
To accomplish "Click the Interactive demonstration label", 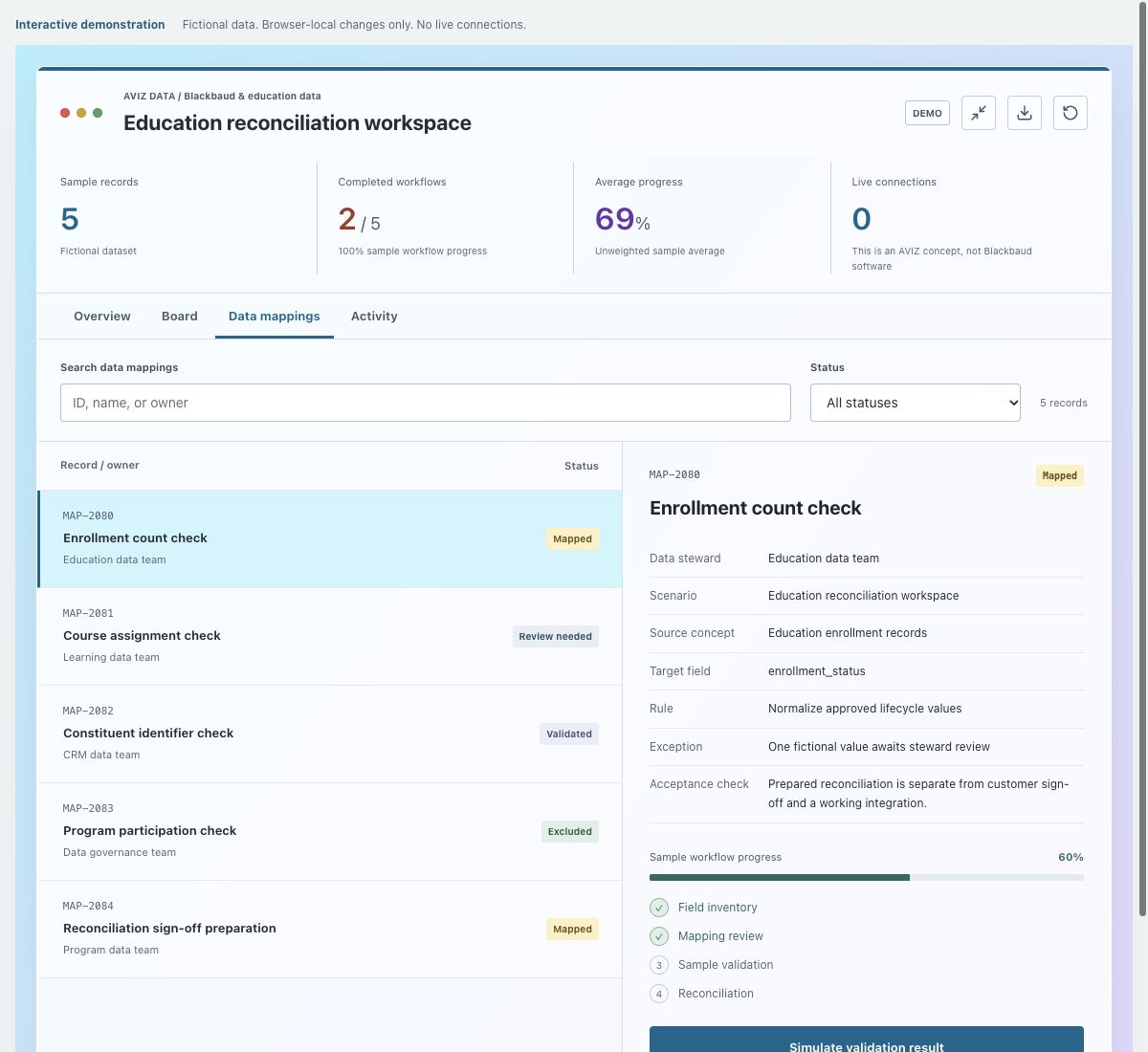I will 90,25.
